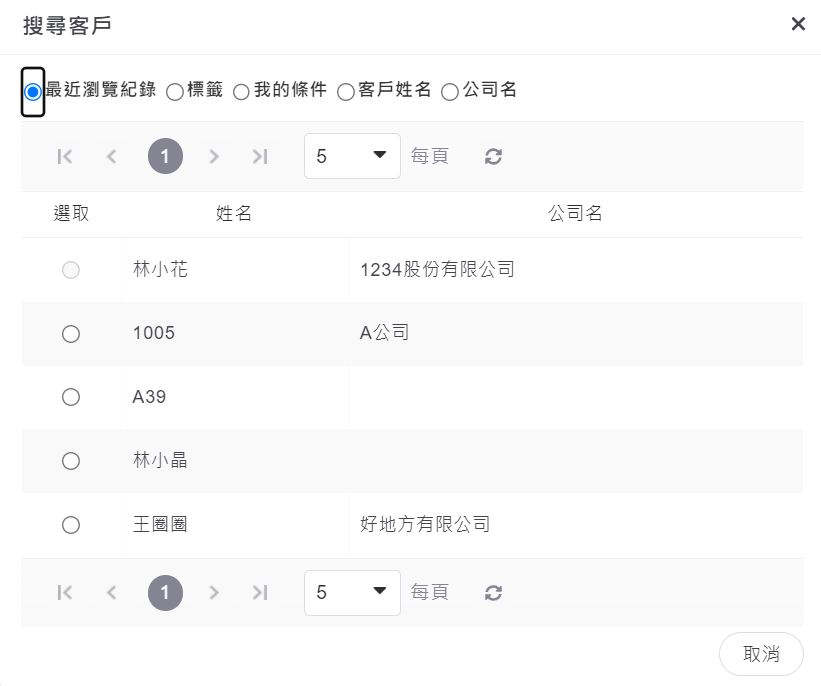Viewport: 821px width, 686px height.
Task: Select the 標籤 search radio option
Action: 175,92
